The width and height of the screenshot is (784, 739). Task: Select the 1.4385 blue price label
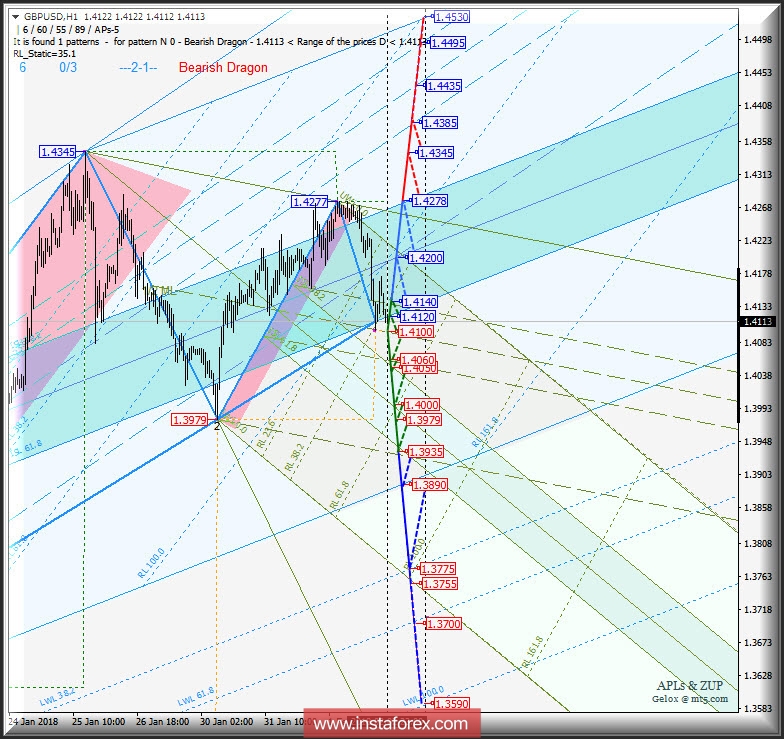(440, 123)
